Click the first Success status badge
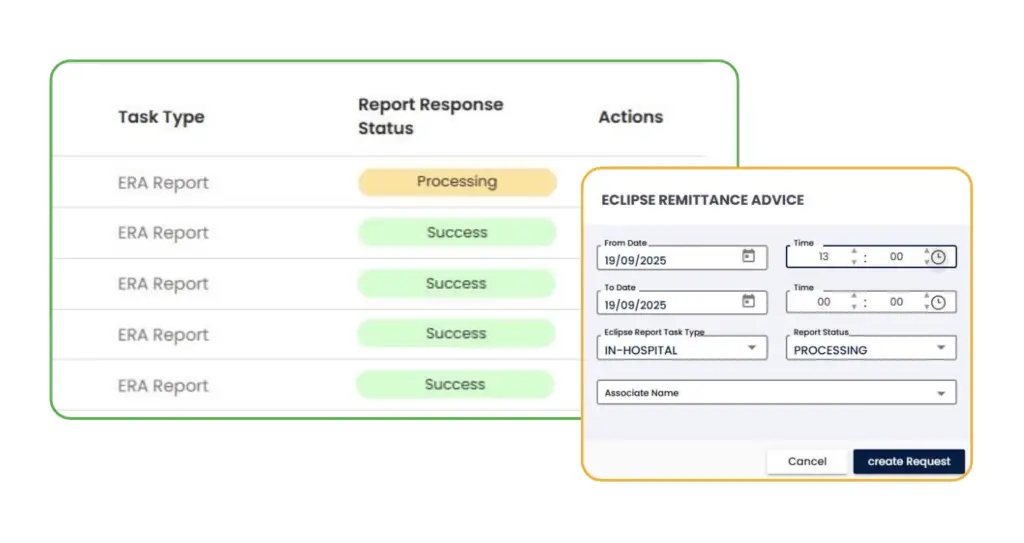The height and width of the screenshot is (543, 1024). [457, 233]
